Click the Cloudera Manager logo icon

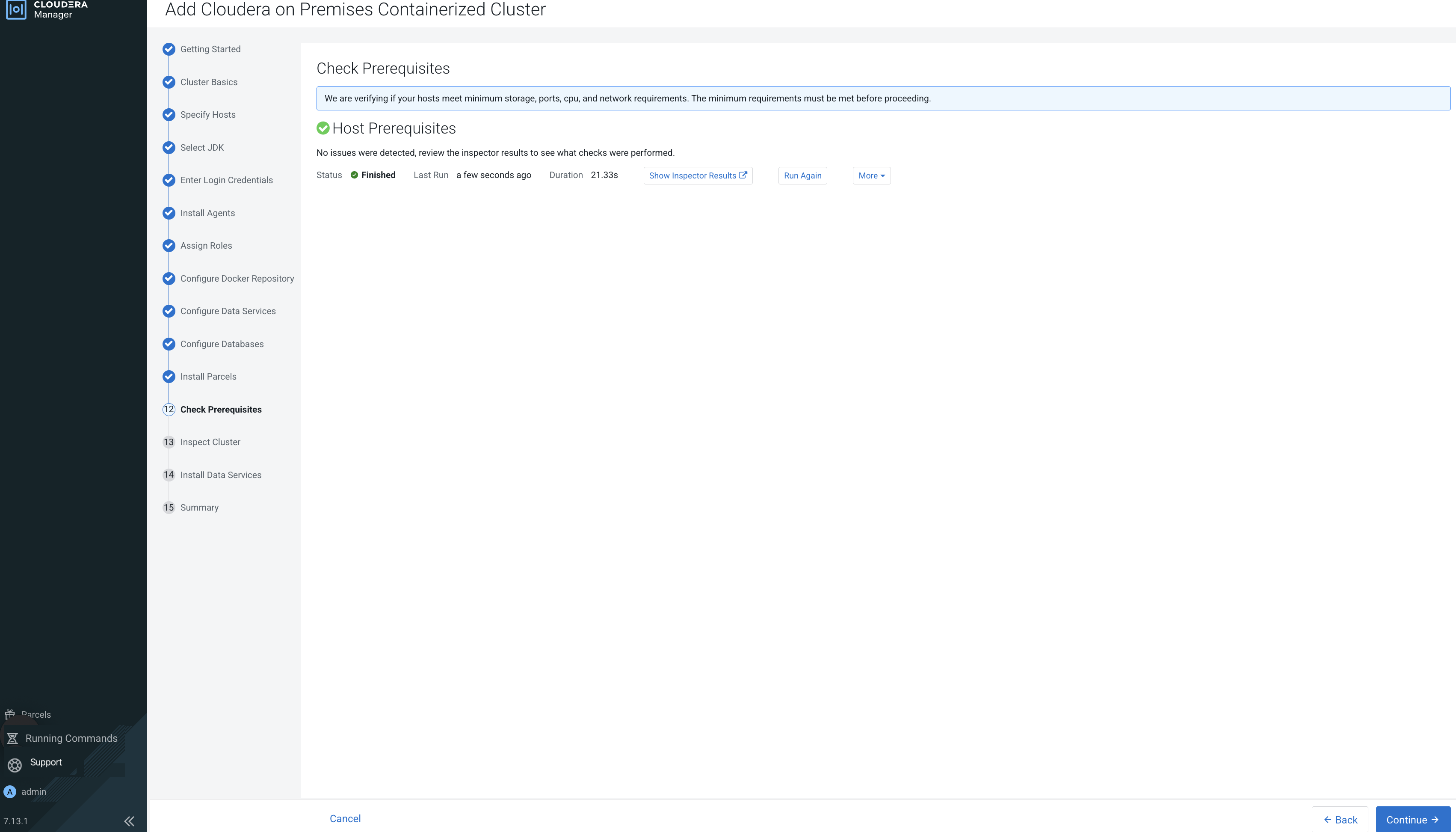(x=16, y=9)
